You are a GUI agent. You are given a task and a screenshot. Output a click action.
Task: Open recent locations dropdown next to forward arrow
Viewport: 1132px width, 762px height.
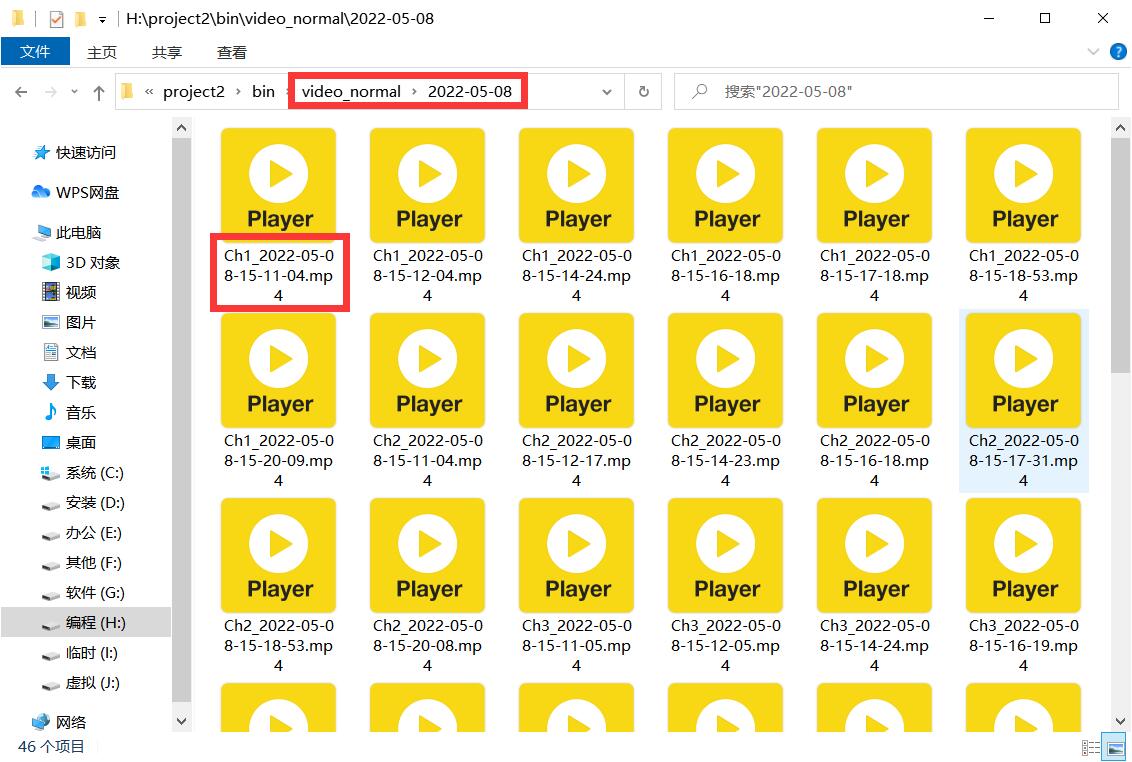click(x=75, y=92)
